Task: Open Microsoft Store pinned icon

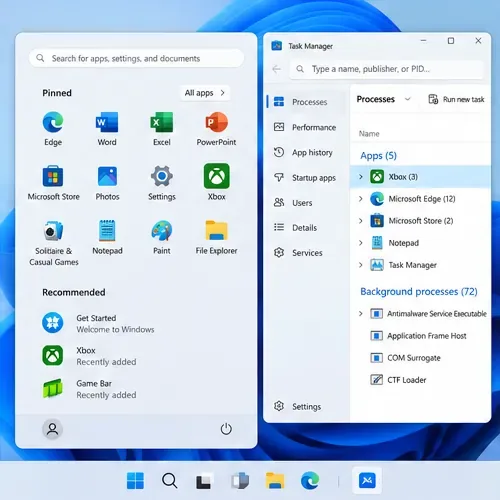Action: pos(53,183)
